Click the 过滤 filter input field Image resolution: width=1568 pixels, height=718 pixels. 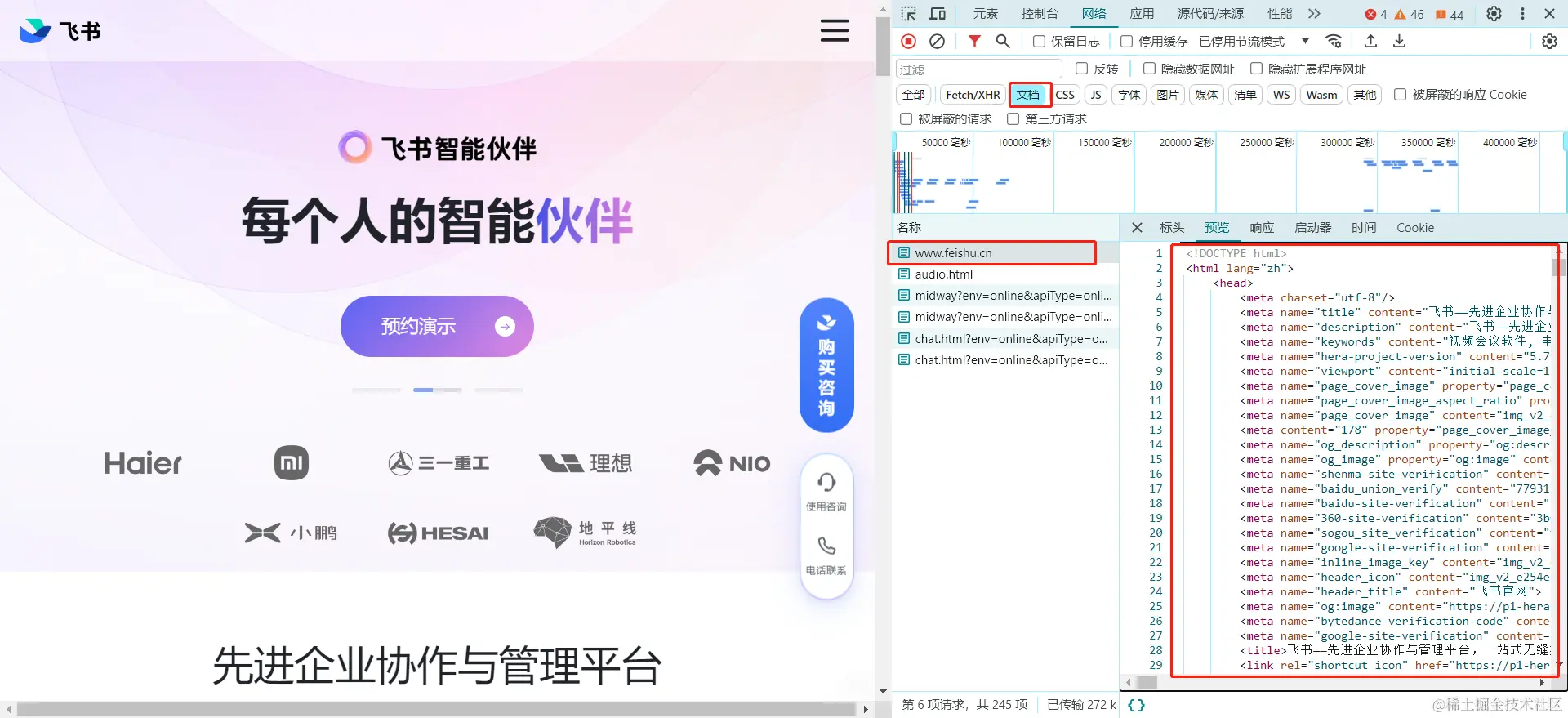pyautogui.click(x=979, y=69)
